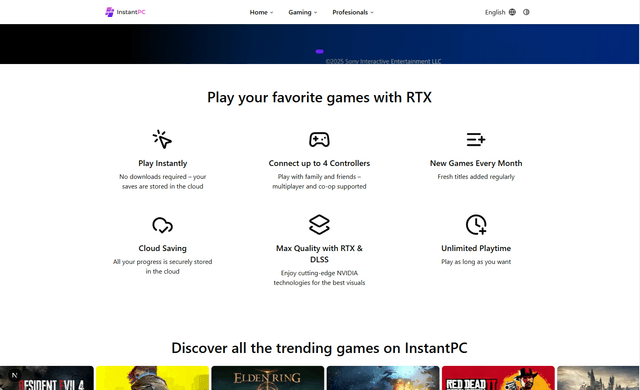Click 'Play with family and friends' description

(319, 182)
